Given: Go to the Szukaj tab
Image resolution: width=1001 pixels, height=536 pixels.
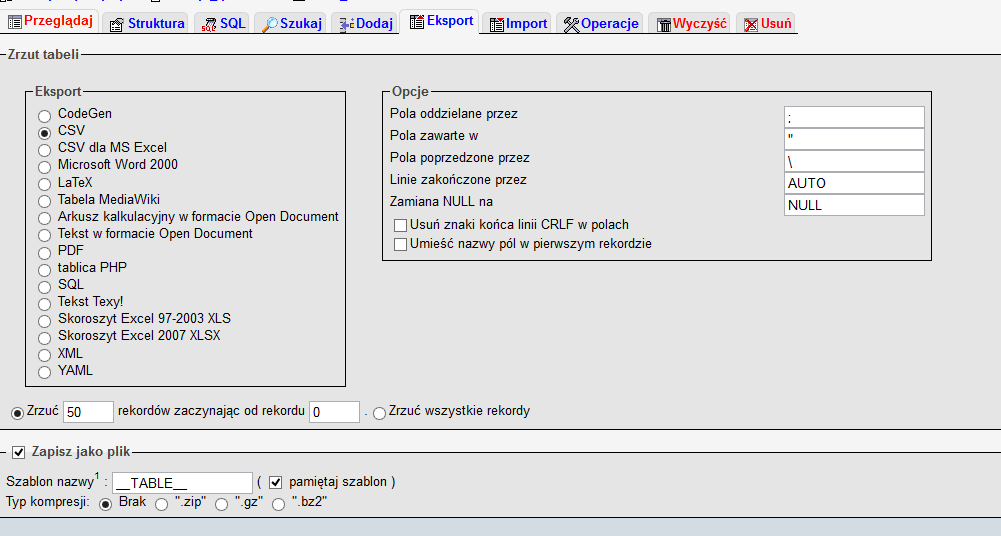Looking at the screenshot, I should 301,24.
